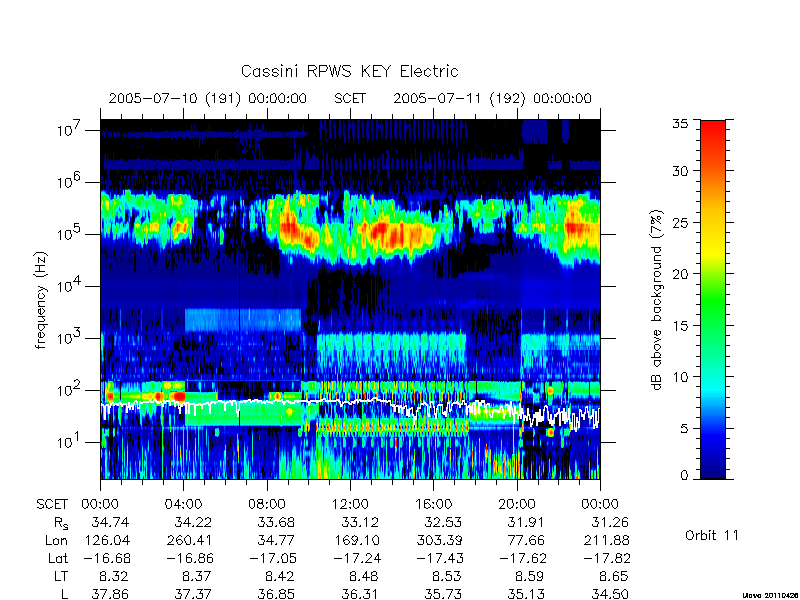Click the 30 tick on color scale
The image size is (800, 600).
point(680,170)
